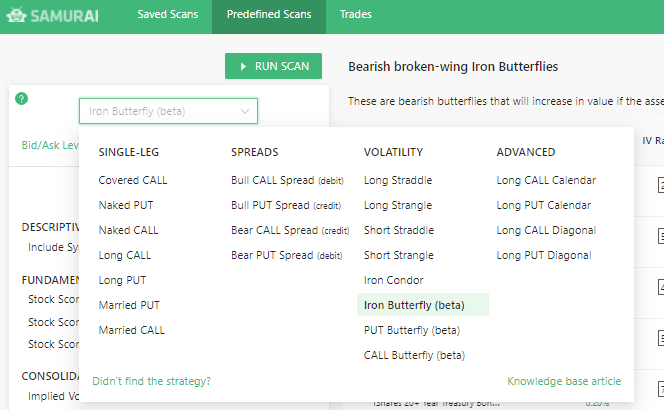Select Bear CALL Spread (credit)
Image resolution: width=664 pixels, height=410 pixels.
[x=290, y=230]
